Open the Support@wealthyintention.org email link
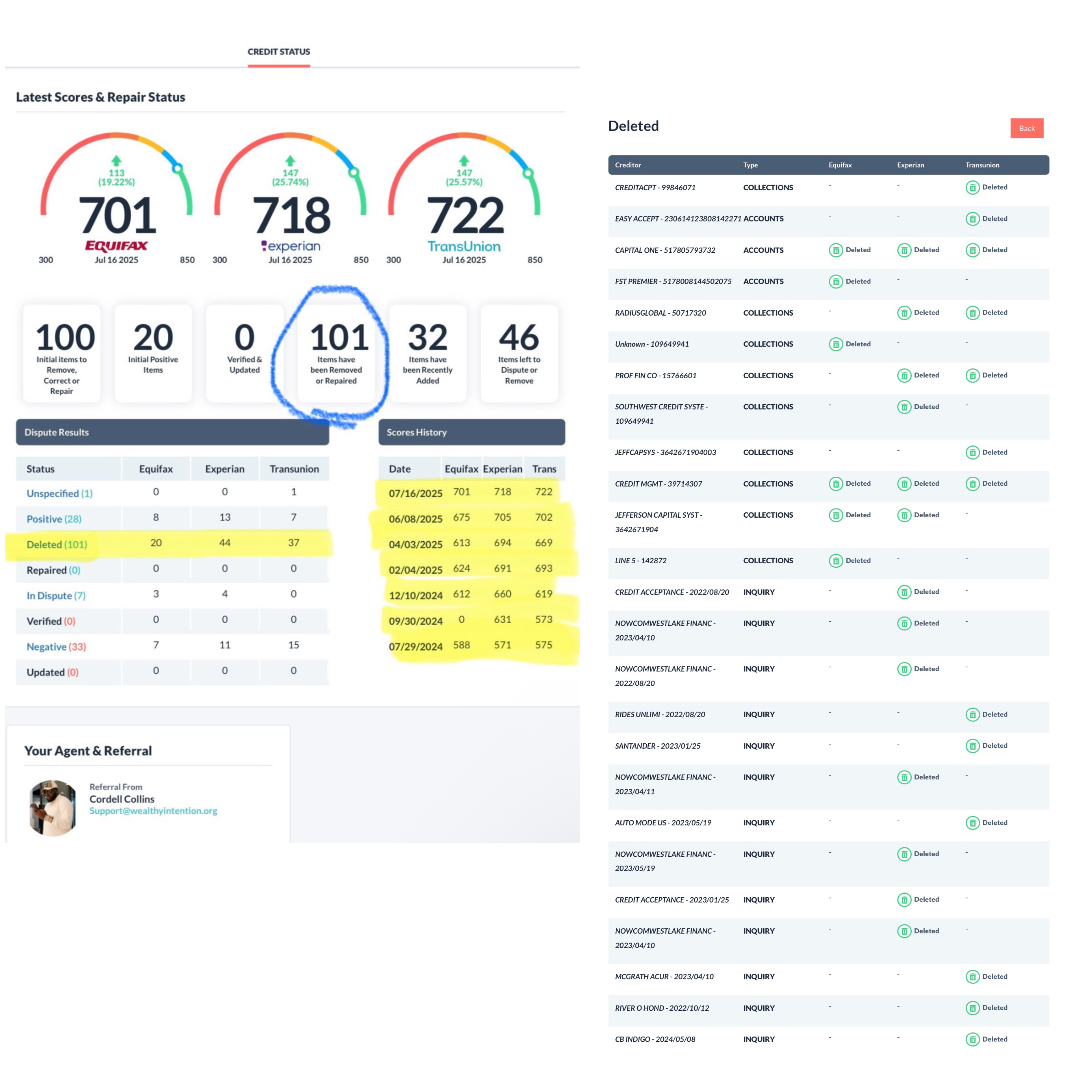This screenshot has width=1092, height=1092. [x=153, y=810]
